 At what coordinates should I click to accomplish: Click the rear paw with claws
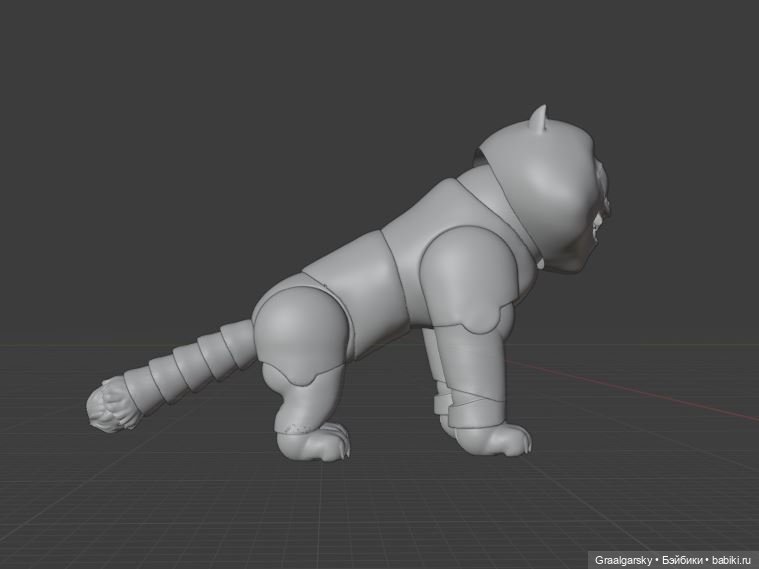coord(315,443)
